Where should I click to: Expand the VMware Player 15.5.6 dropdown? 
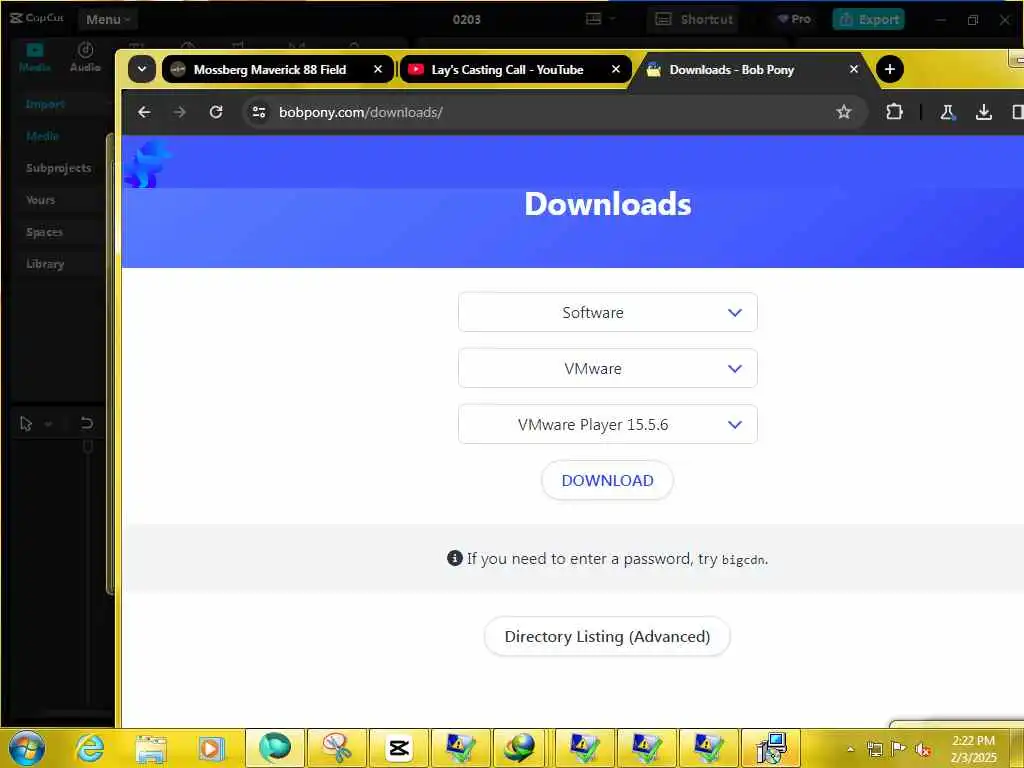(607, 424)
